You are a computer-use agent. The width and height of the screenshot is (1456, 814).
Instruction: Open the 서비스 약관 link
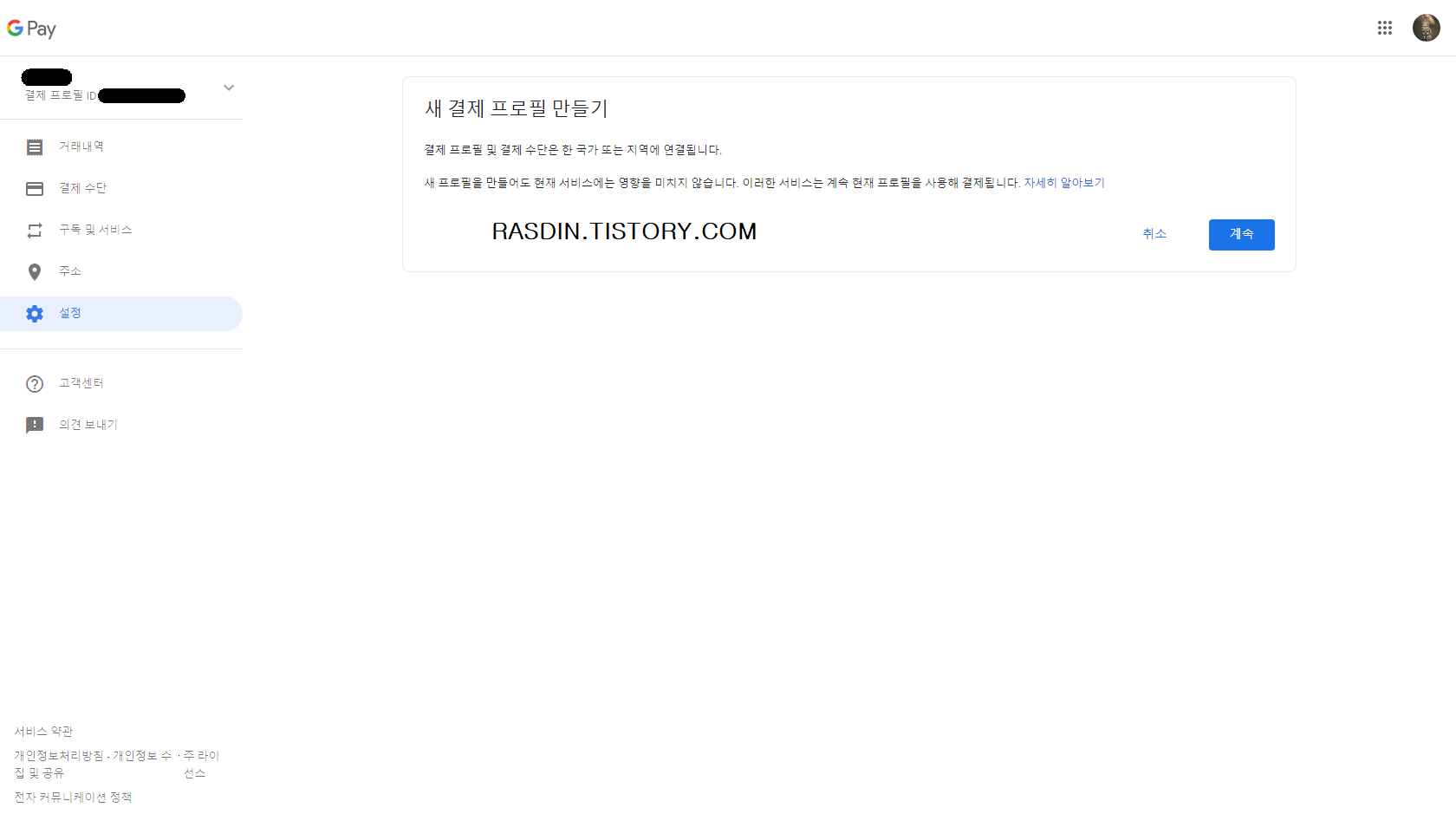coord(43,732)
